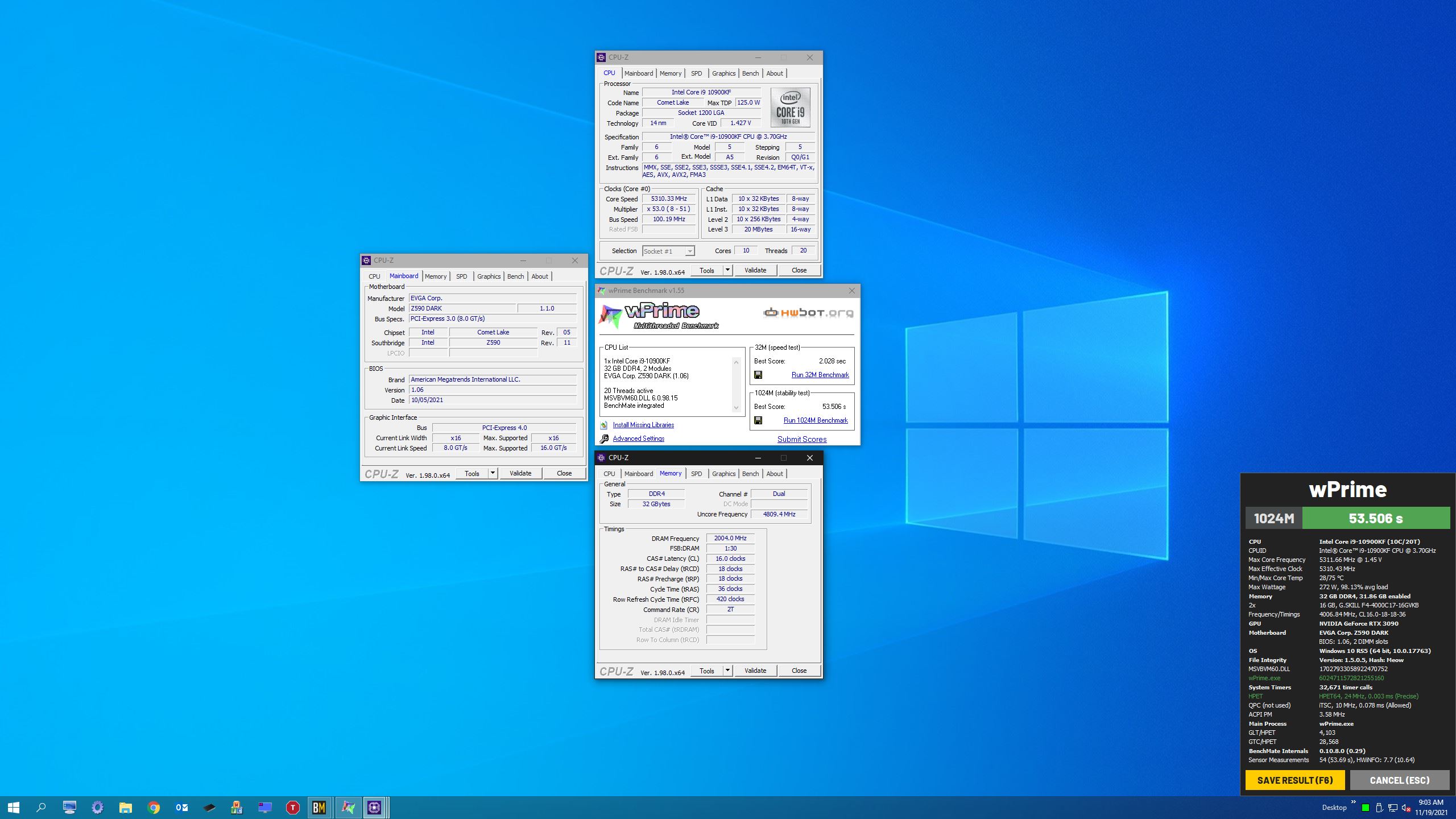The image size is (1456, 819).
Task: Open Bench tab in top CPU-Z window
Action: click(750, 73)
